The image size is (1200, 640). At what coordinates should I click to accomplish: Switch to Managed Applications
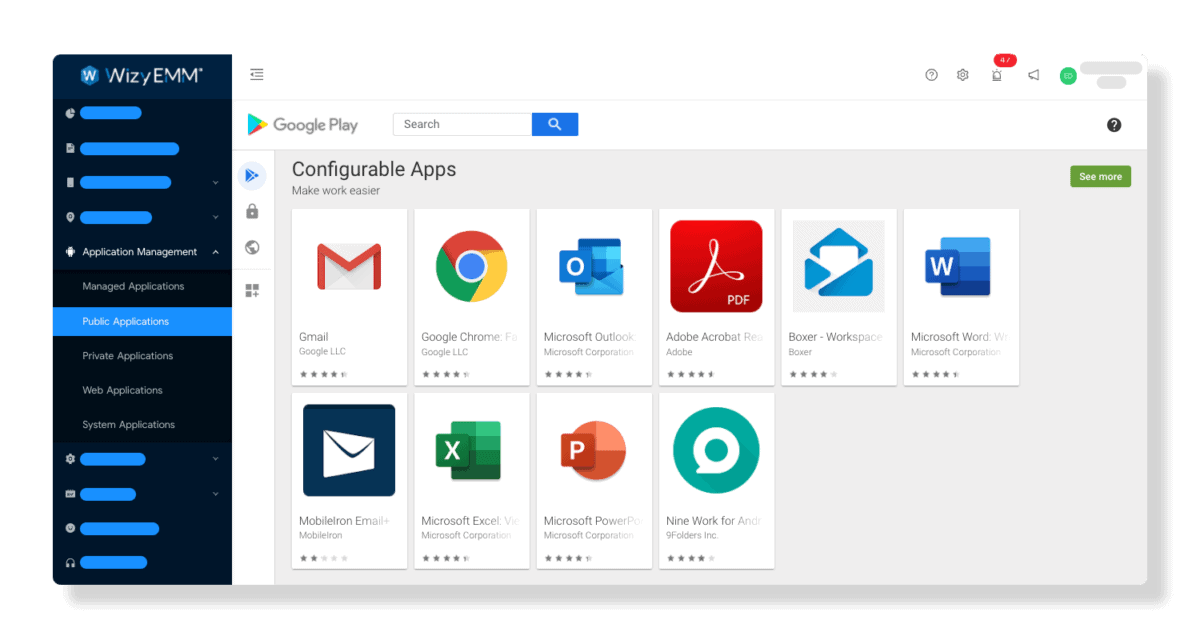coord(133,286)
